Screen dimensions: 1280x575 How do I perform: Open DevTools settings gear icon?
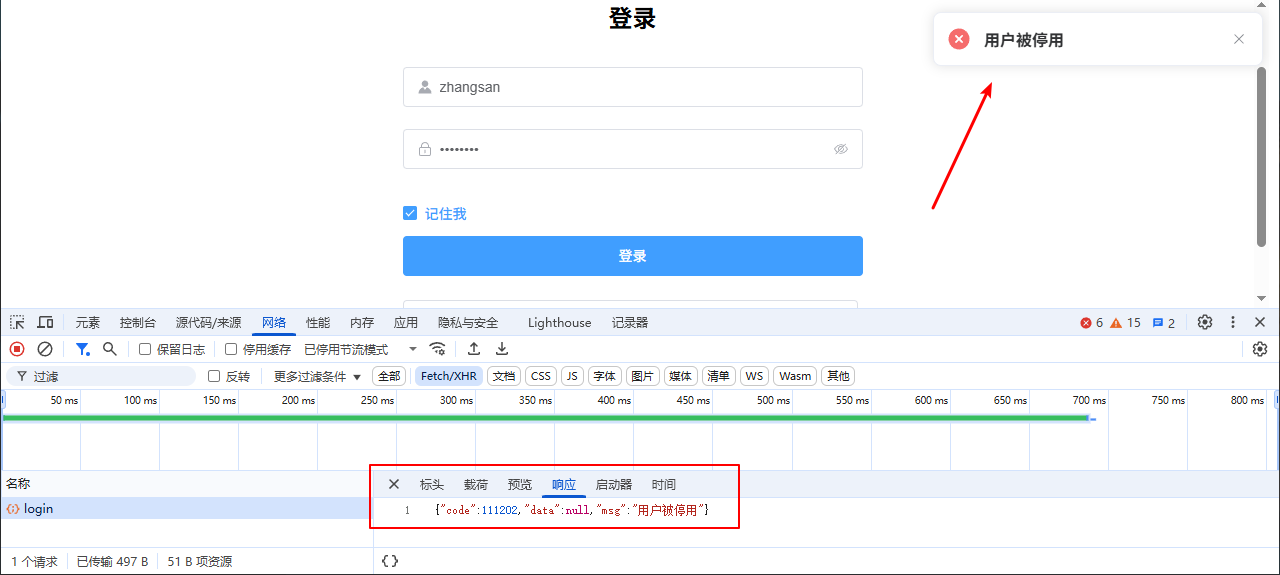[1205, 322]
